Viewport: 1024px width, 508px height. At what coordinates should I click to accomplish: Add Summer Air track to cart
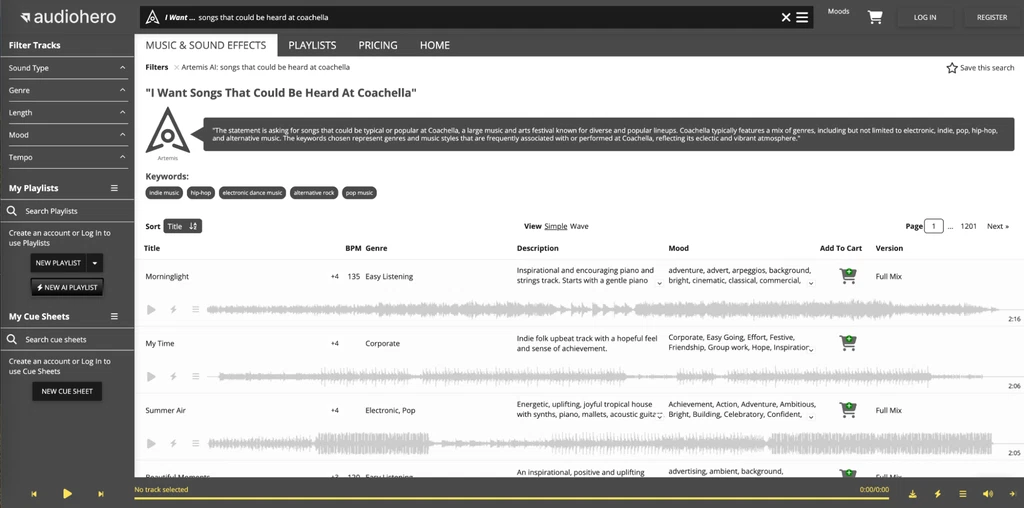tap(848, 410)
